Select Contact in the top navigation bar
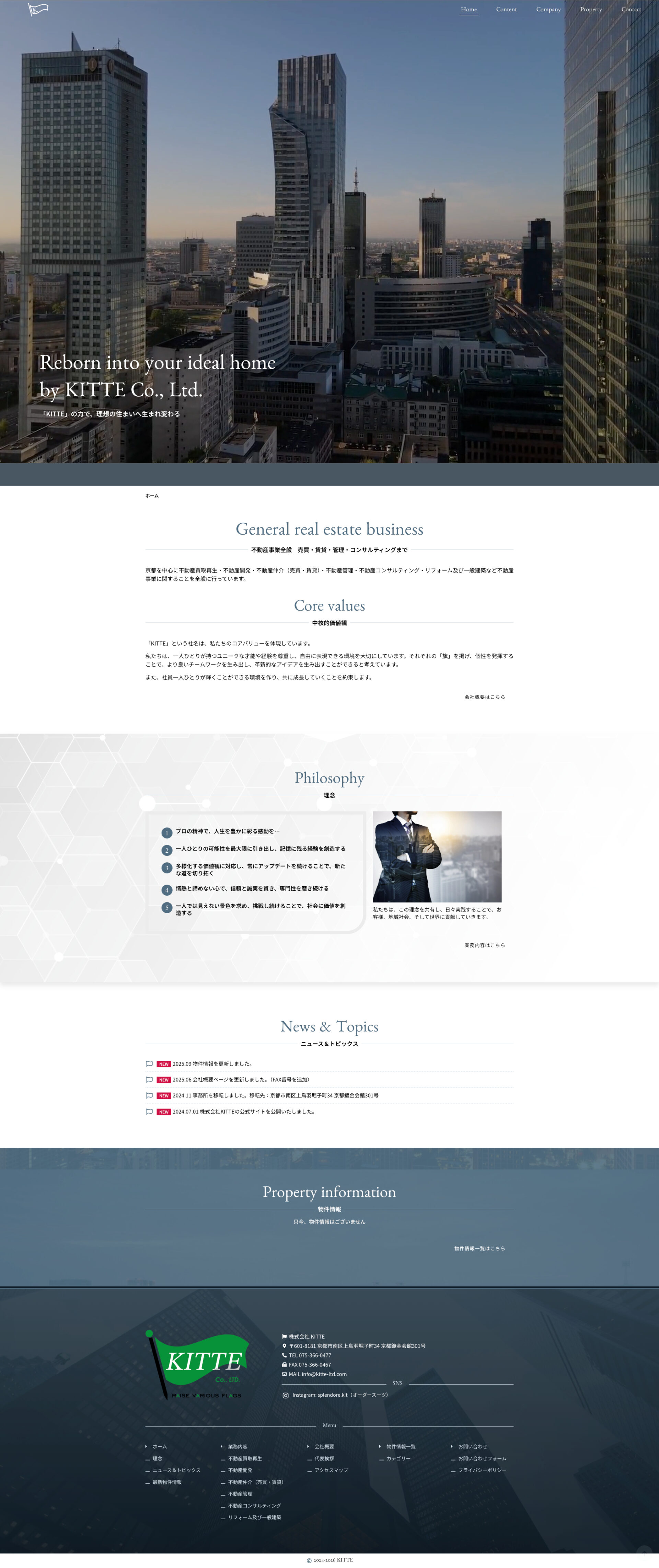Viewport: 659px width, 1568px height. click(632, 10)
